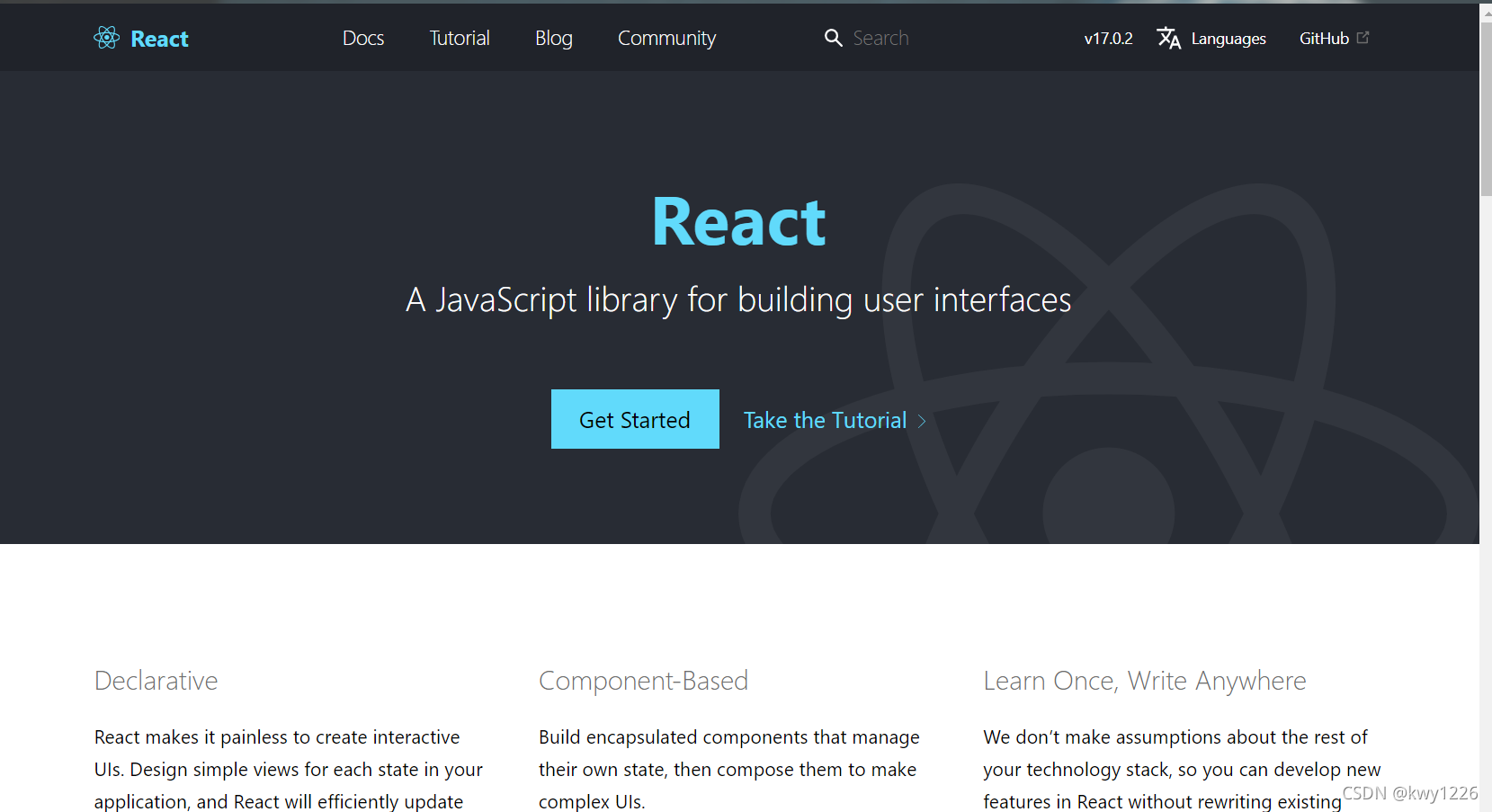The width and height of the screenshot is (1492, 812).
Task: Click the Languages translate icon
Action: [1169, 38]
